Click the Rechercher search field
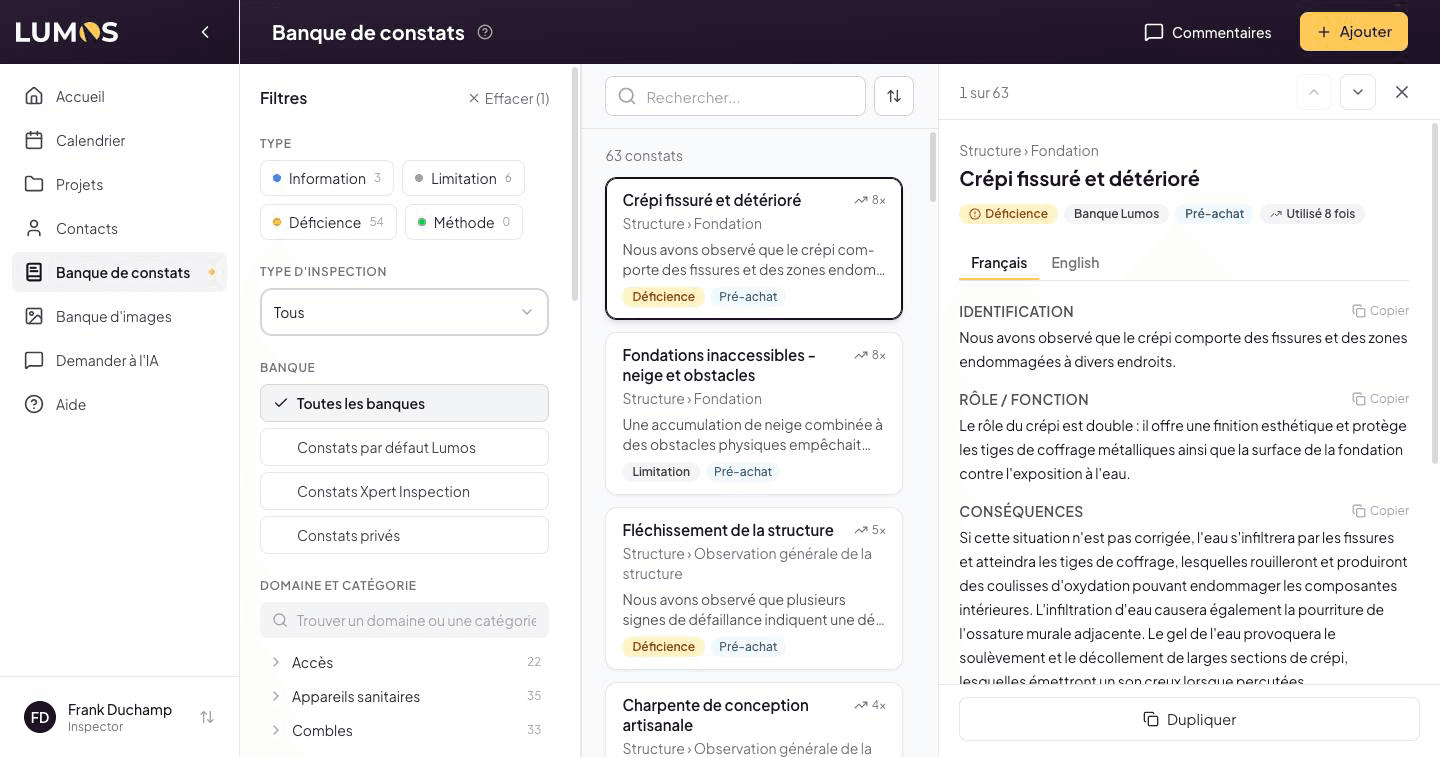Image resolution: width=1440 pixels, height=757 pixels. tap(735, 96)
